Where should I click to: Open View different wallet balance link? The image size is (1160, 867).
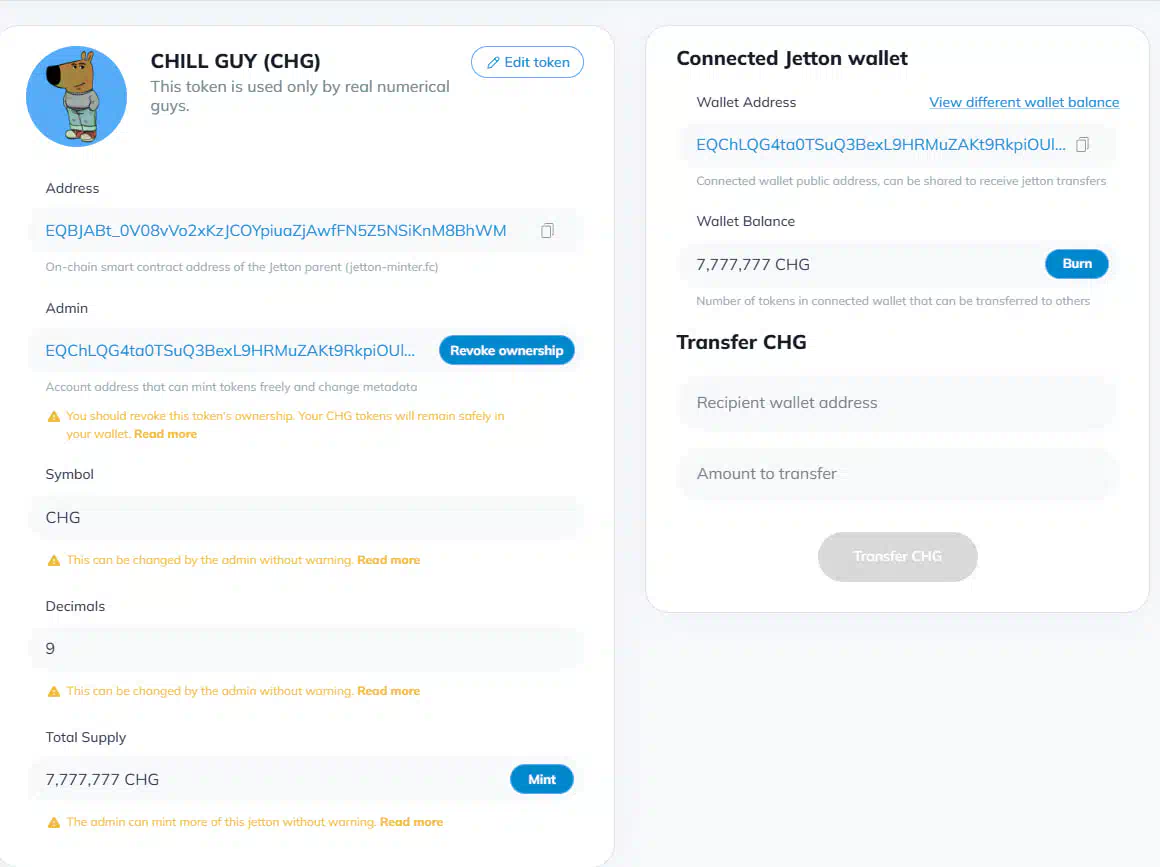(x=1024, y=102)
